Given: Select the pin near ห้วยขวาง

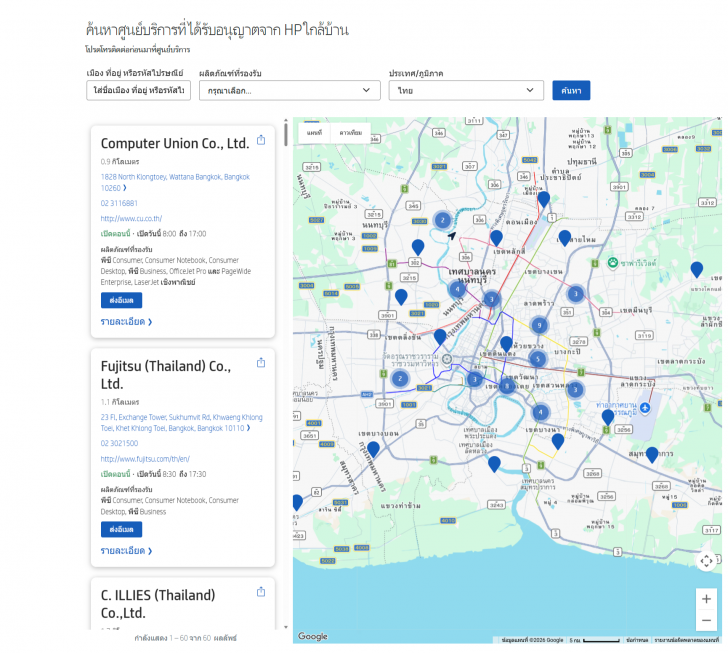Looking at the screenshot, I should 506,344.
